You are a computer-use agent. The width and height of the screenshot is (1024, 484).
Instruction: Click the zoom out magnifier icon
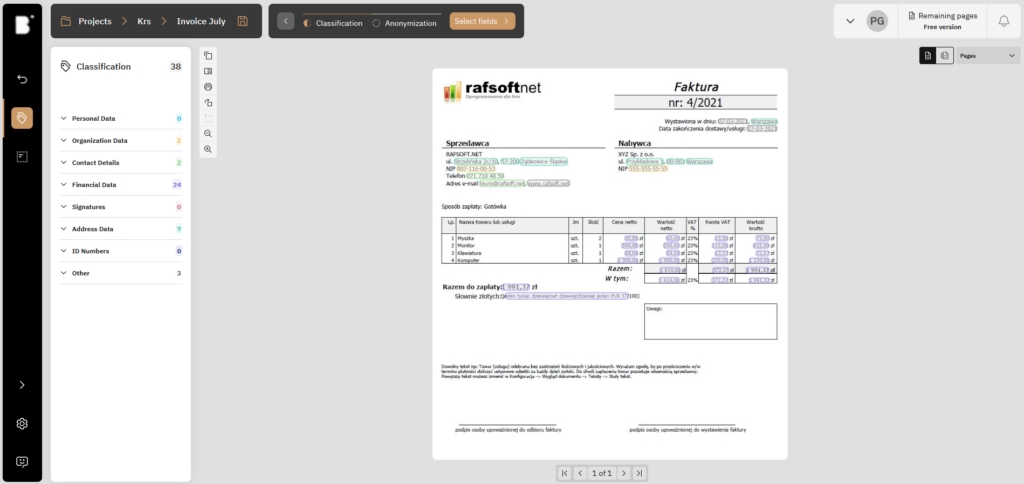[208, 133]
